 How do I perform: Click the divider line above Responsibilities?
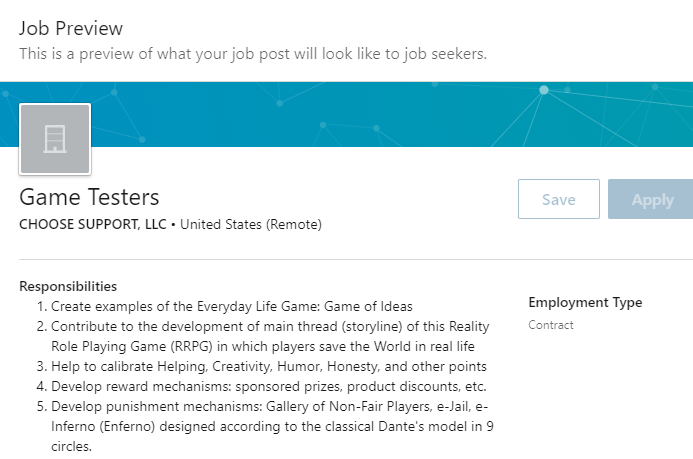350,260
